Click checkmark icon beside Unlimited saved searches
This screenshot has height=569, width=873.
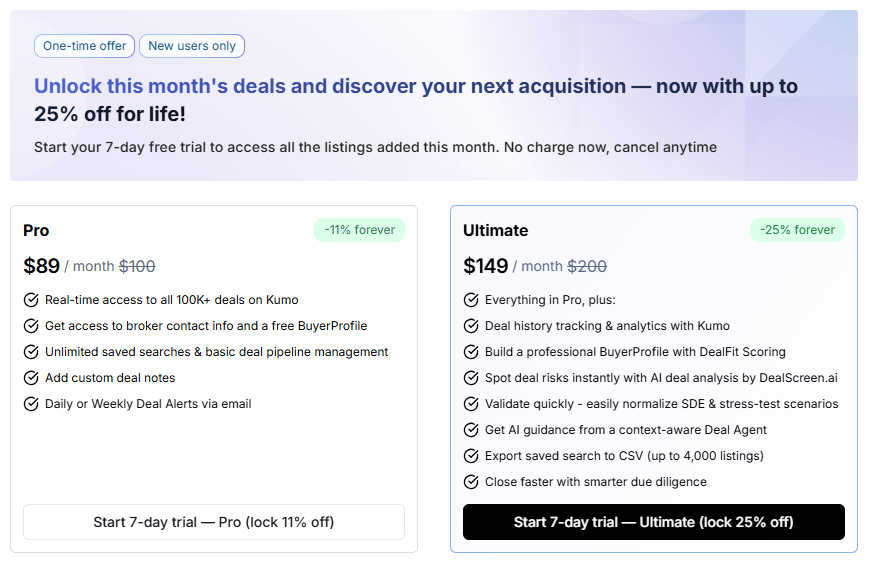(31, 352)
